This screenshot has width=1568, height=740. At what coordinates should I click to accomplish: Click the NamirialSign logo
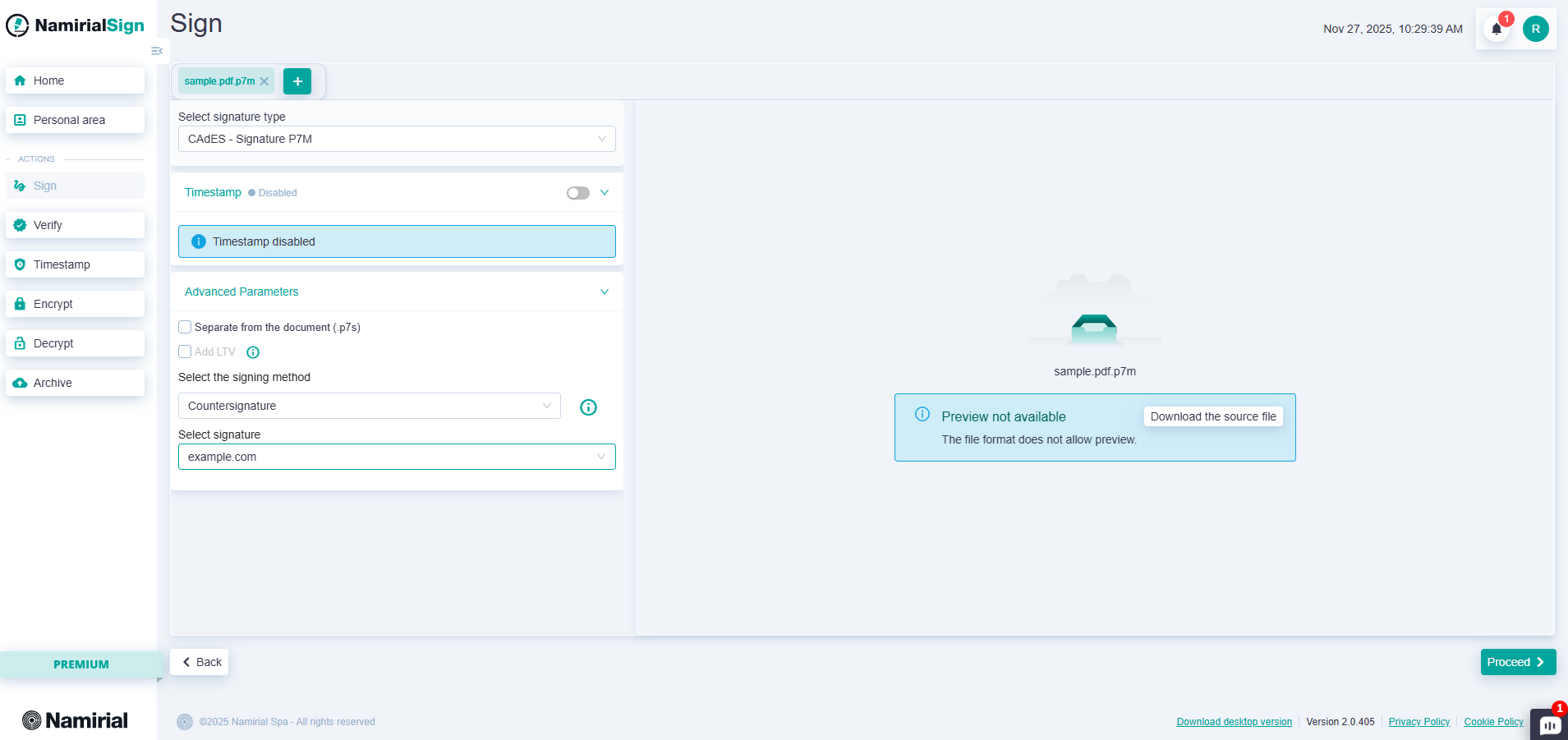[x=76, y=25]
